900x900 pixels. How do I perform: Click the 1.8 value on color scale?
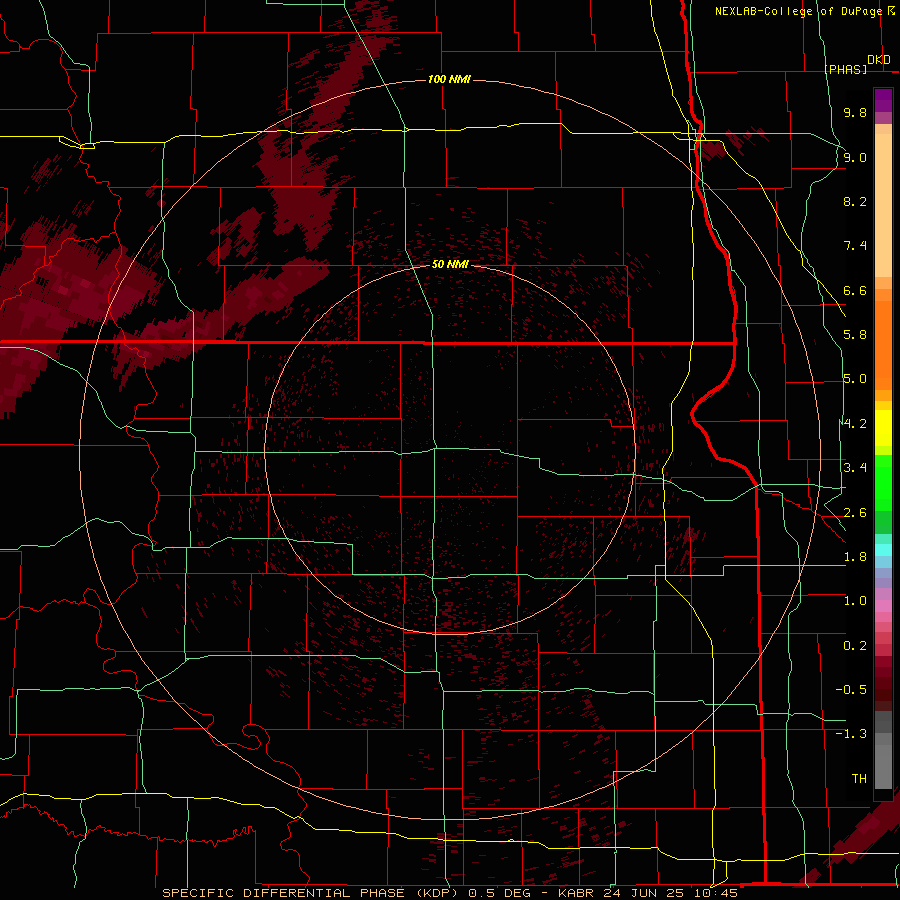(x=855, y=557)
